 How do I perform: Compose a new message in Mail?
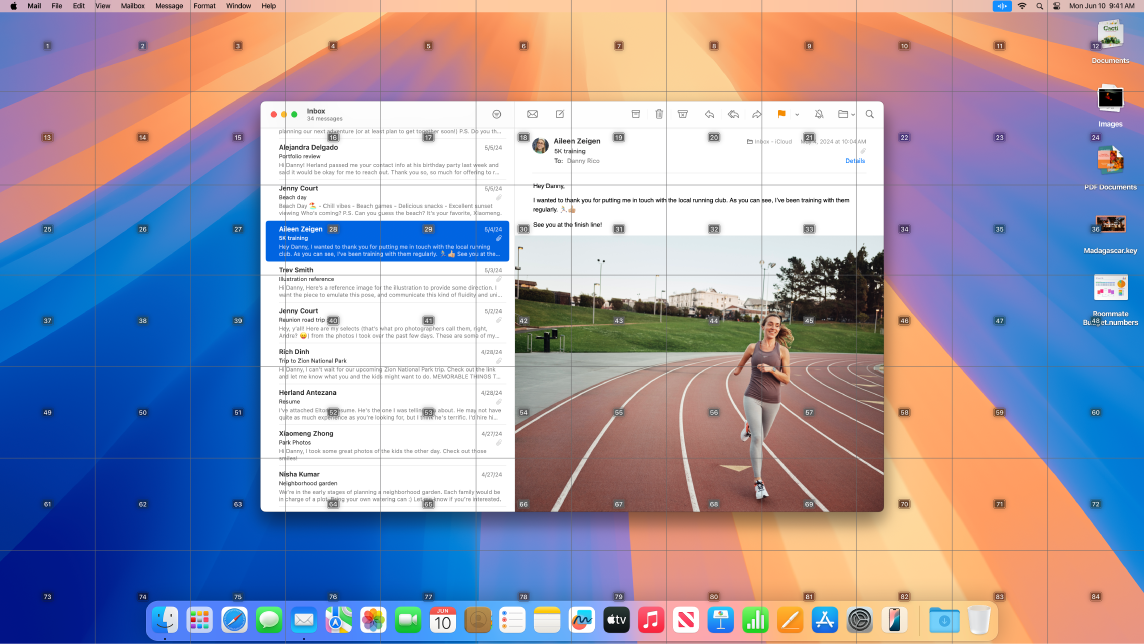click(561, 114)
